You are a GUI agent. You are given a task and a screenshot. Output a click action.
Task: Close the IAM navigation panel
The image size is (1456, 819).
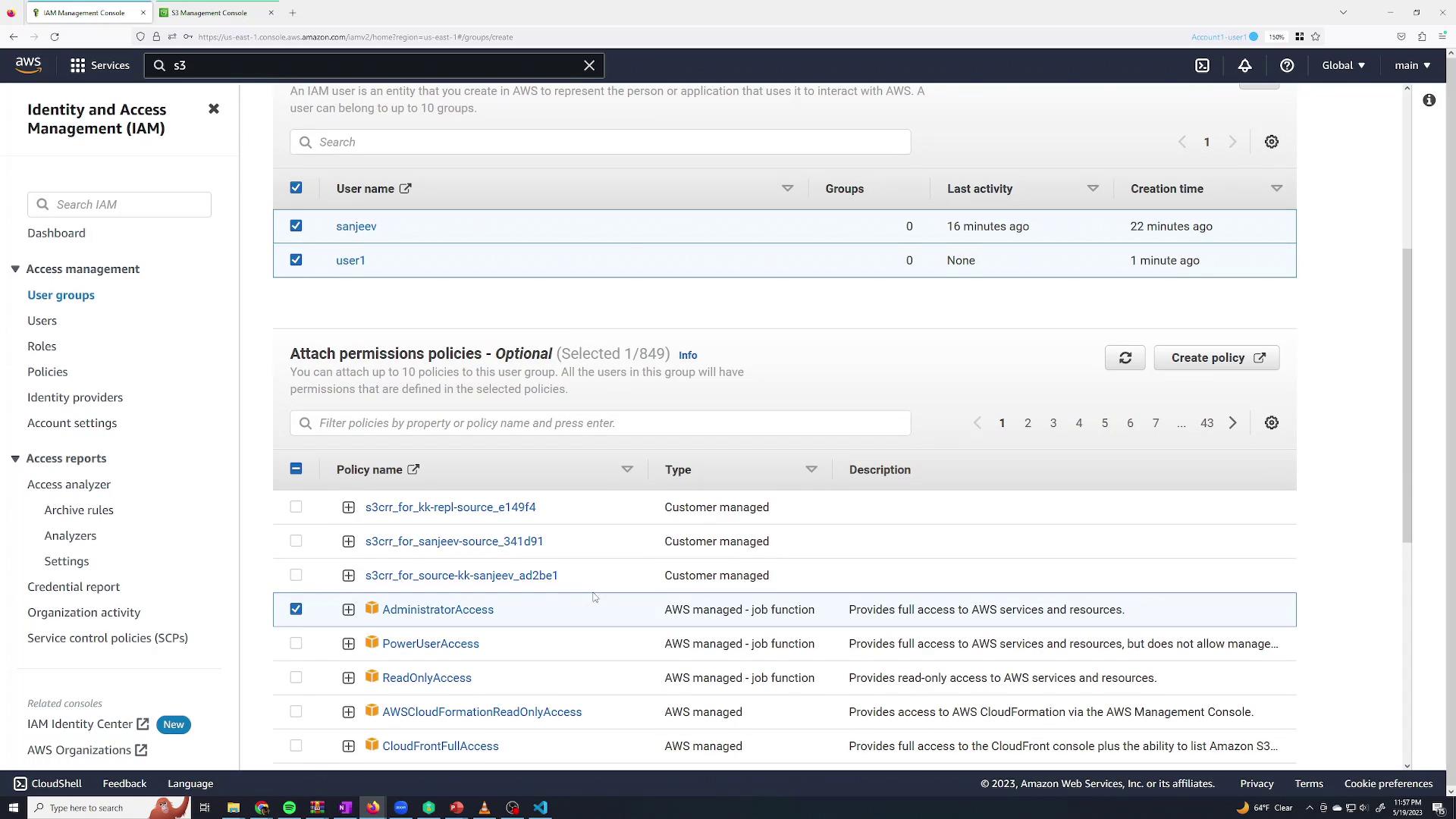click(214, 109)
